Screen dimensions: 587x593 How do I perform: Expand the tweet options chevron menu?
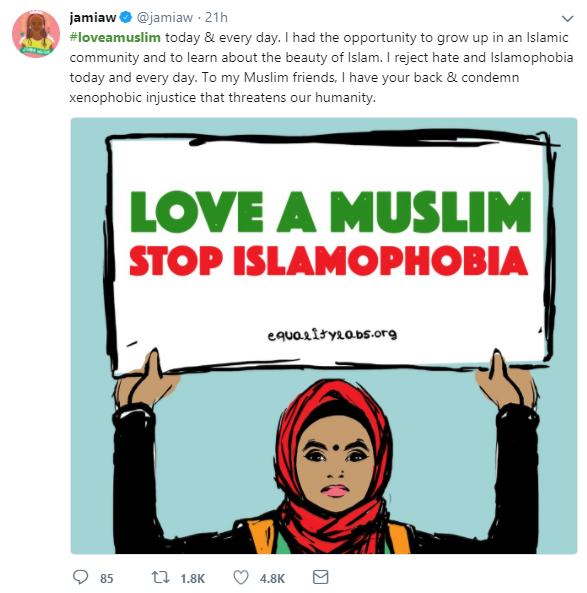(567, 18)
